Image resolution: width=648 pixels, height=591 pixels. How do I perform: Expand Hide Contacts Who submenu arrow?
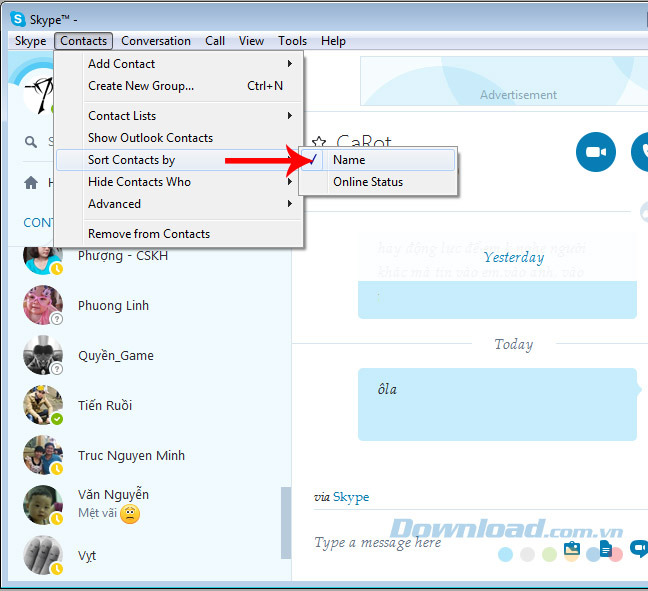290,182
